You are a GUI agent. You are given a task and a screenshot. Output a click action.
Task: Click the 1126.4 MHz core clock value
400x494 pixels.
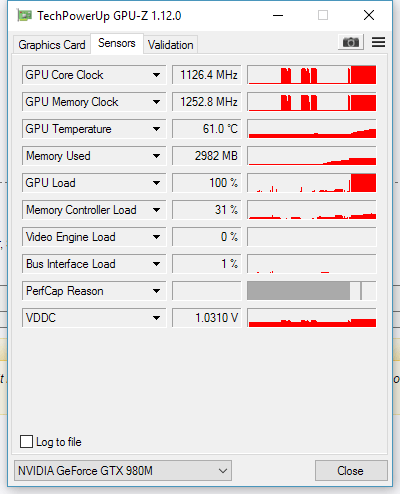(207, 75)
